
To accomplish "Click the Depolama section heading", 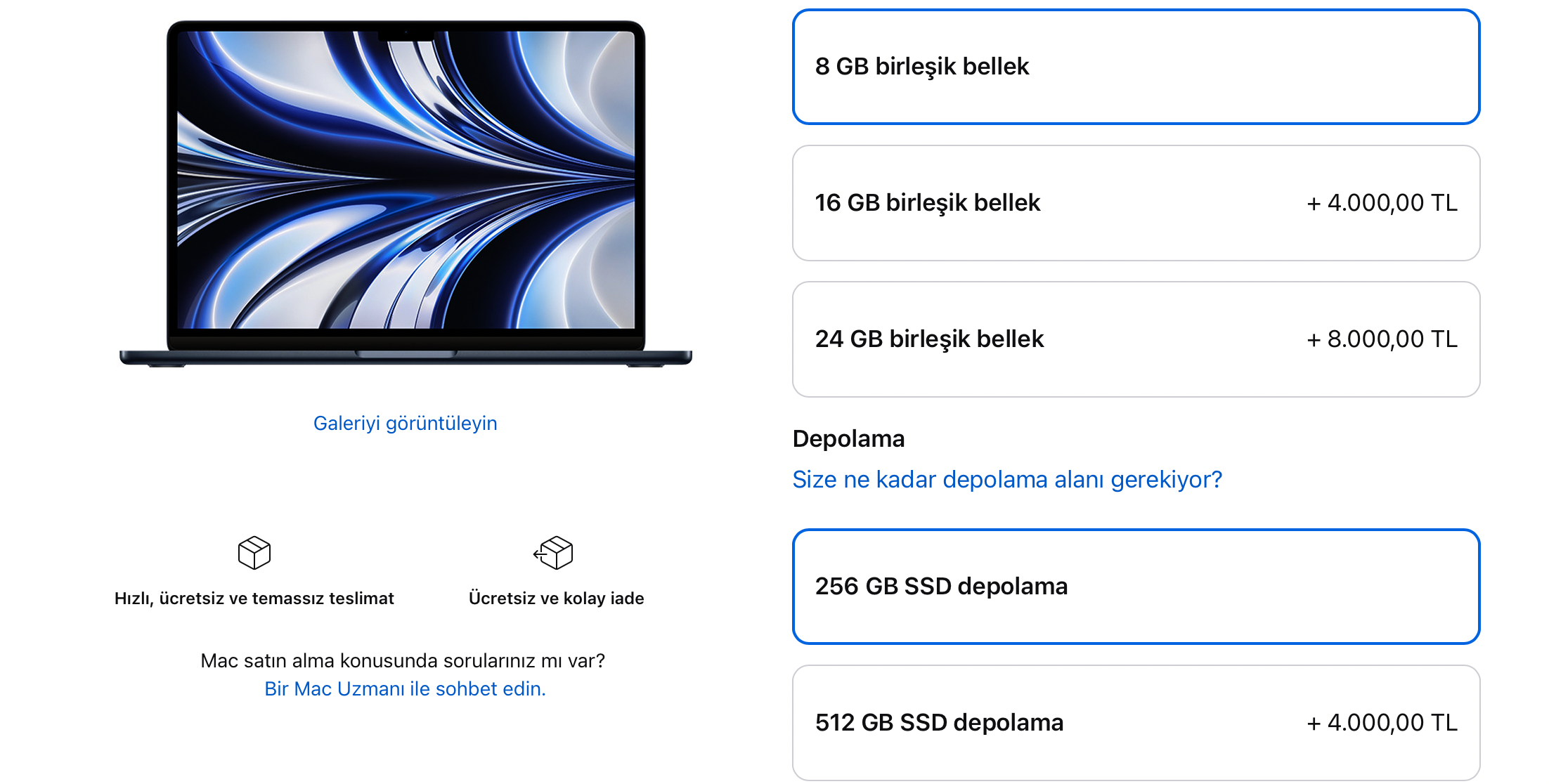I will (848, 438).
